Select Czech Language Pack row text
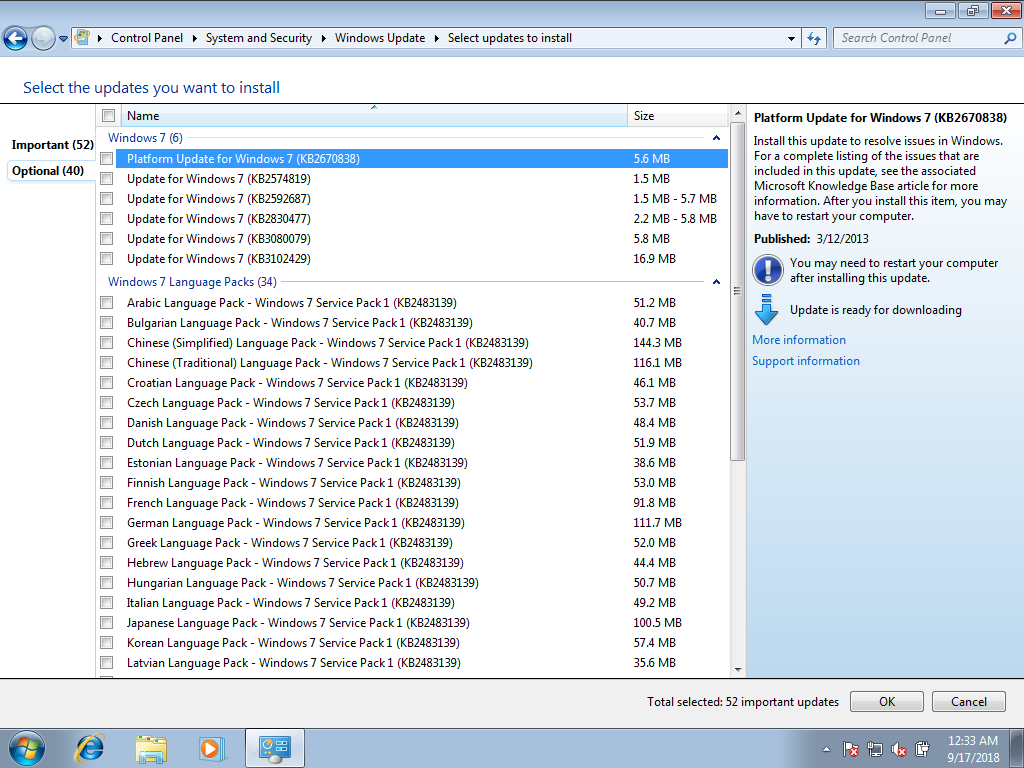Screen dimensions: 1024x768 pos(291,403)
